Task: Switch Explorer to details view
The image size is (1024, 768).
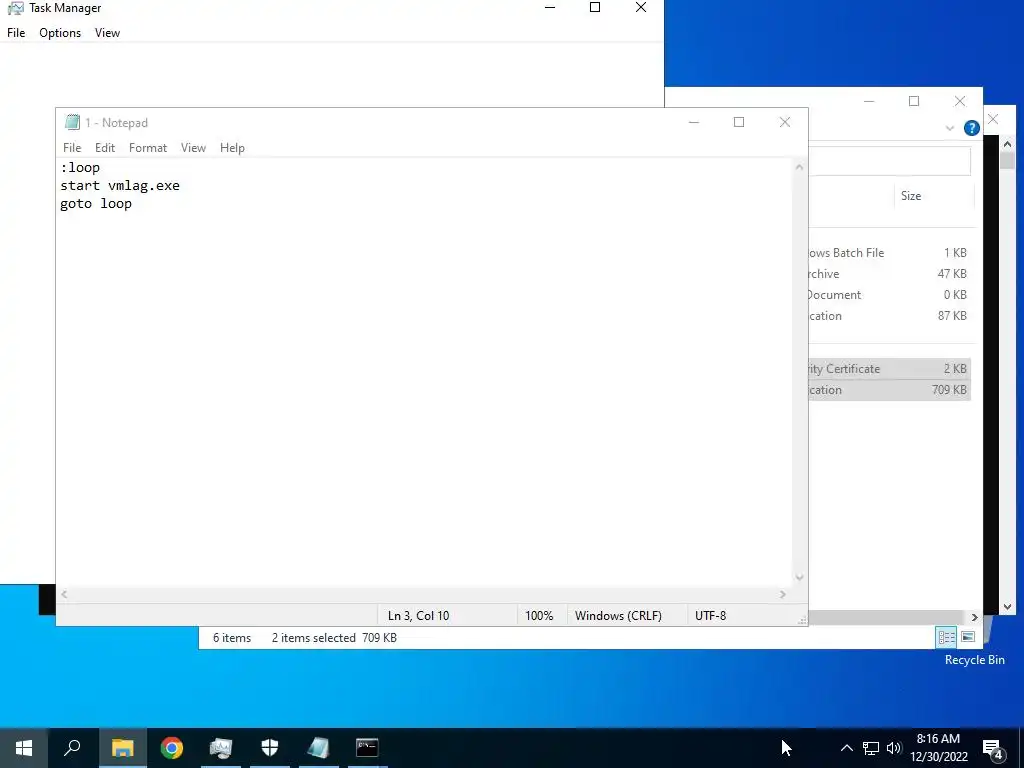Action: (x=946, y=637)
